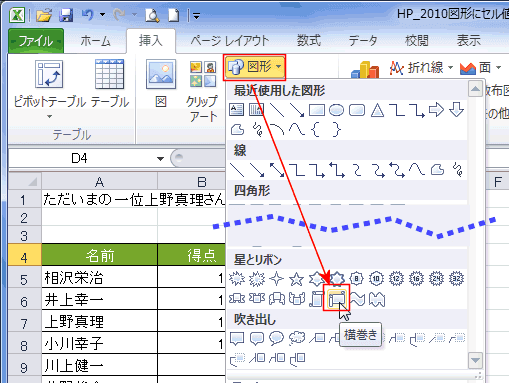Switch to the ホーム tab

click(95, 41)
